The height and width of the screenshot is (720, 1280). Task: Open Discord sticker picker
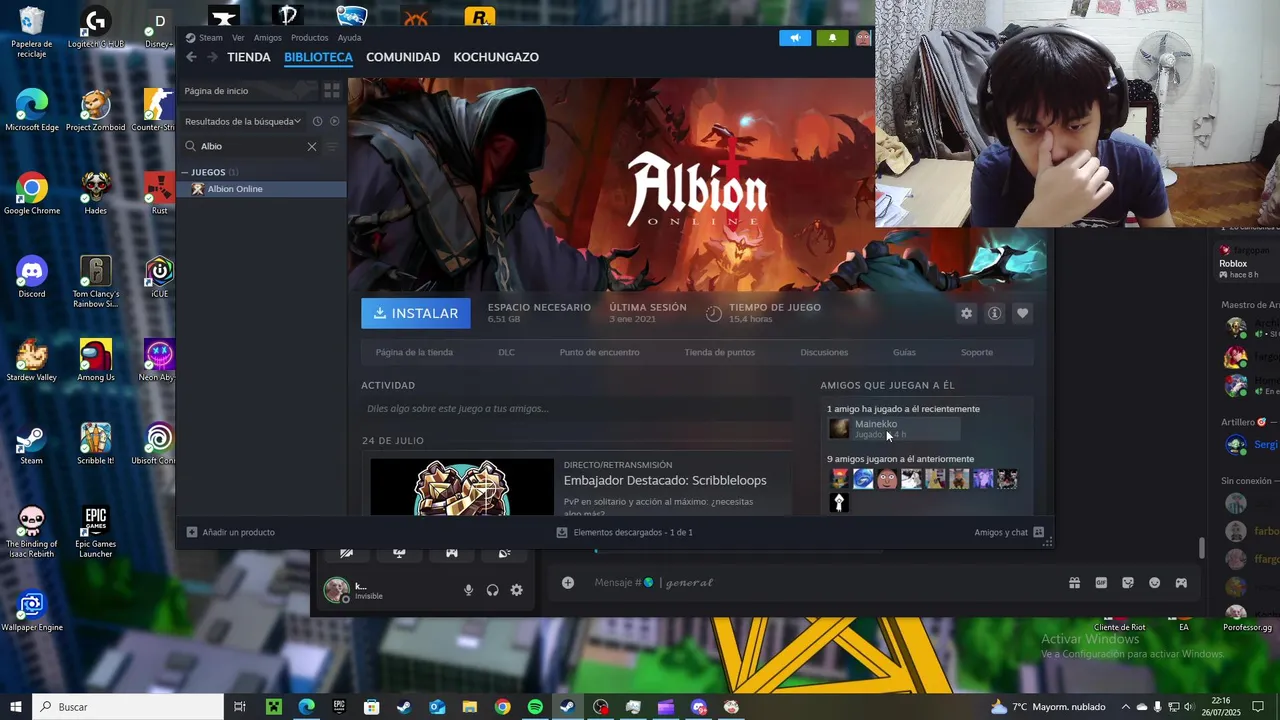pyautogui.click(x=1128, y=583)
